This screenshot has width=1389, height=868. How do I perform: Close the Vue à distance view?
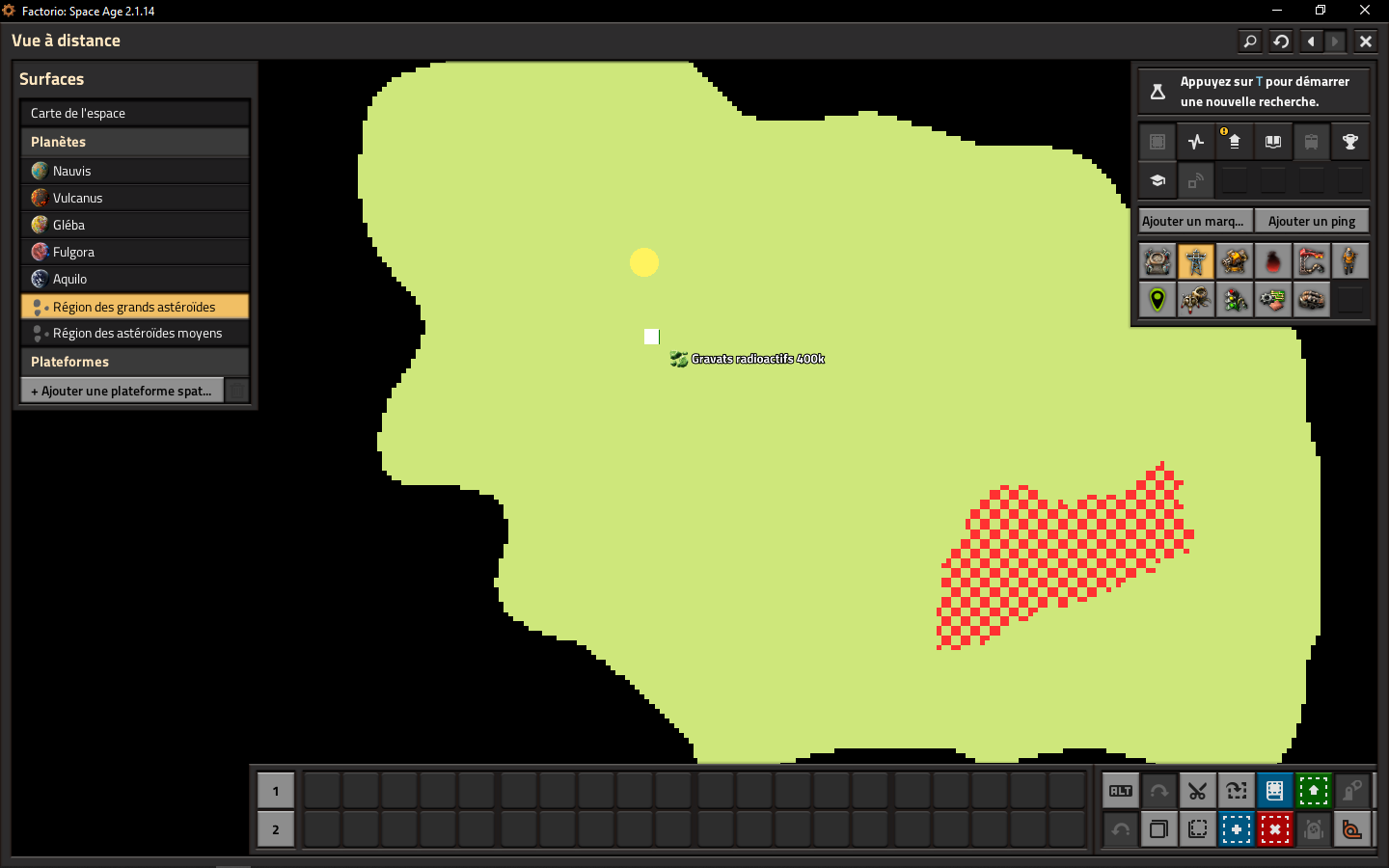[x=1366, y=41]
